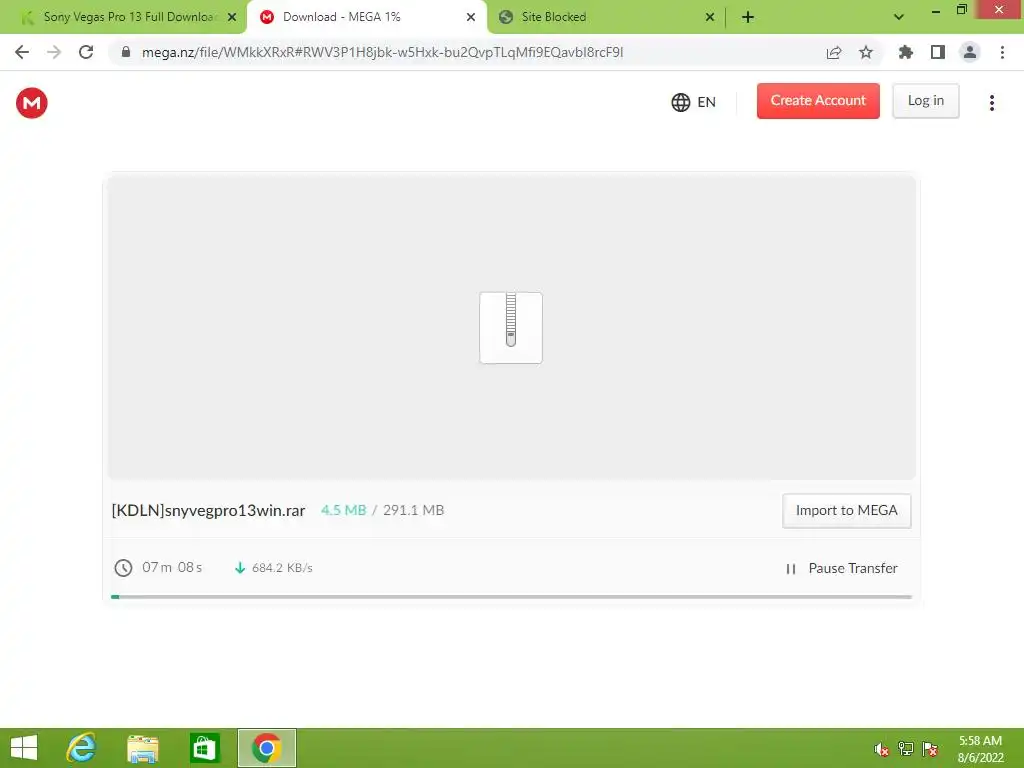Click the Chrome taskbar icon
The image size is (1024, 768).
266,748
